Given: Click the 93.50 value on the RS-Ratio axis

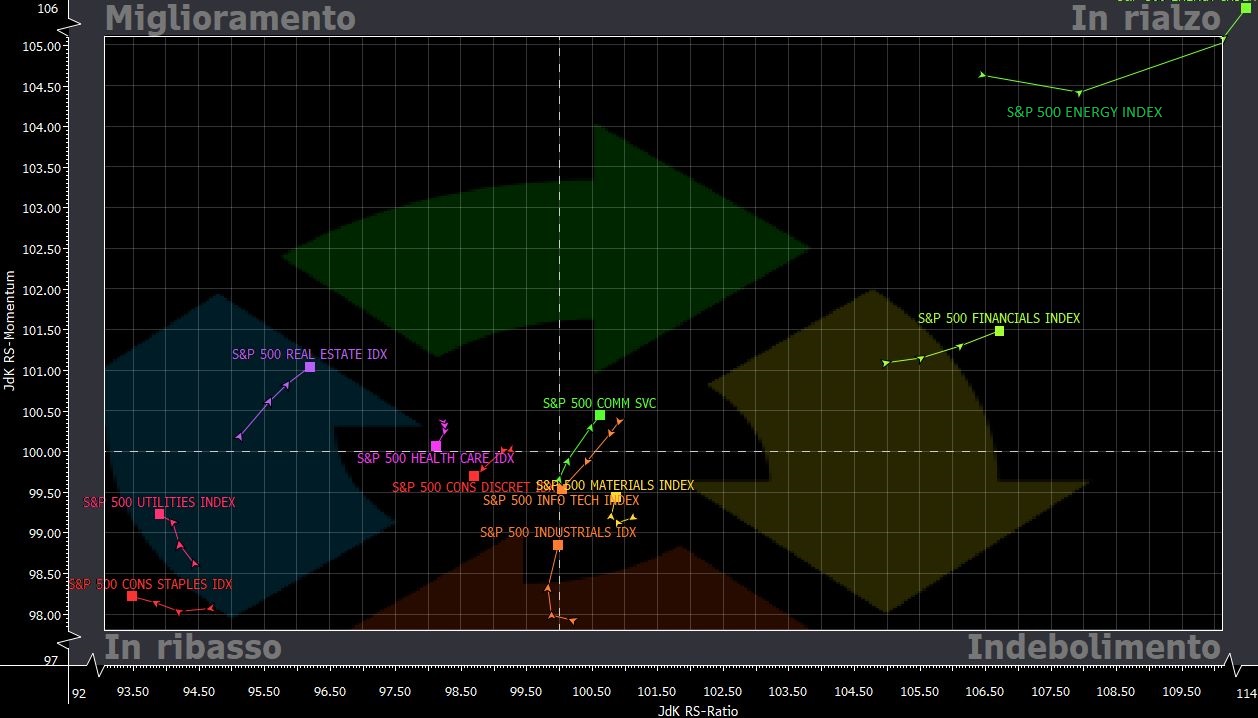Looking at the screenshot, I should (x=133, y=691).
